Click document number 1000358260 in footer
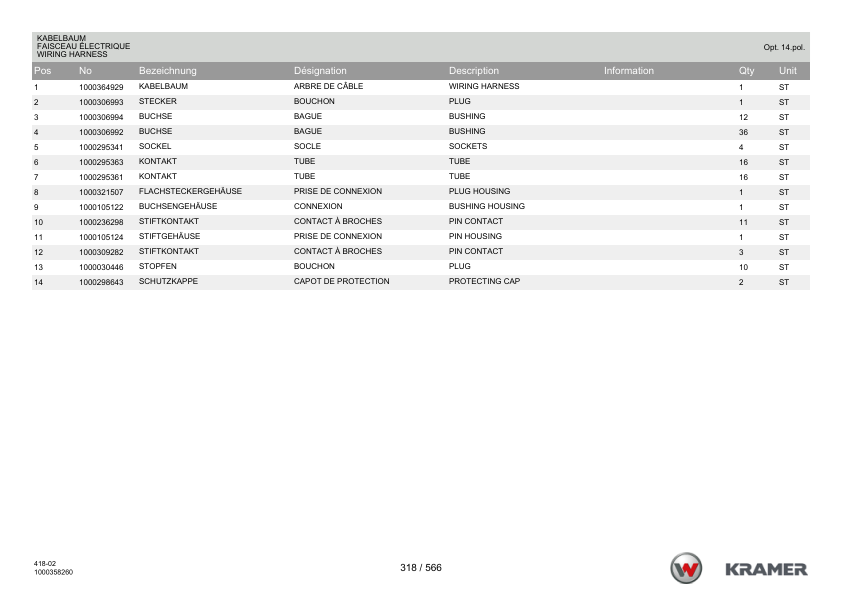This screenshot has height=595, width=842. click(52, 573)
